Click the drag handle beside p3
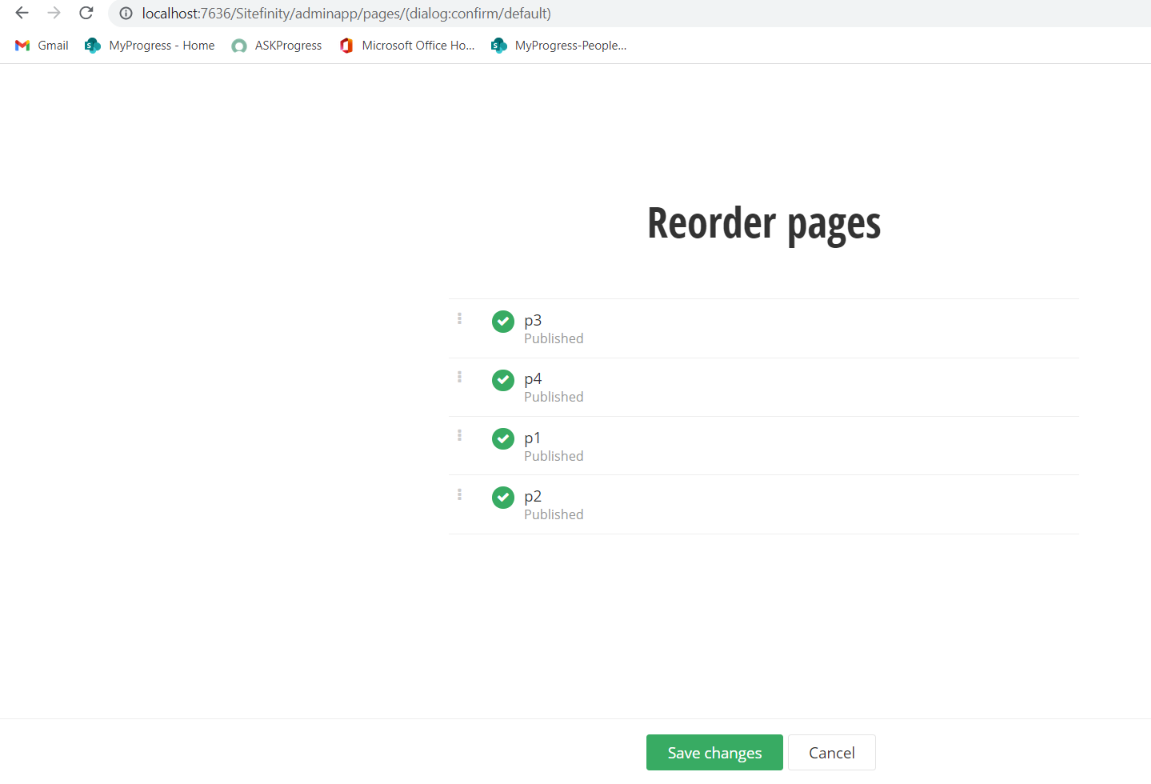The image size is (1151, 784). point(460,319)
